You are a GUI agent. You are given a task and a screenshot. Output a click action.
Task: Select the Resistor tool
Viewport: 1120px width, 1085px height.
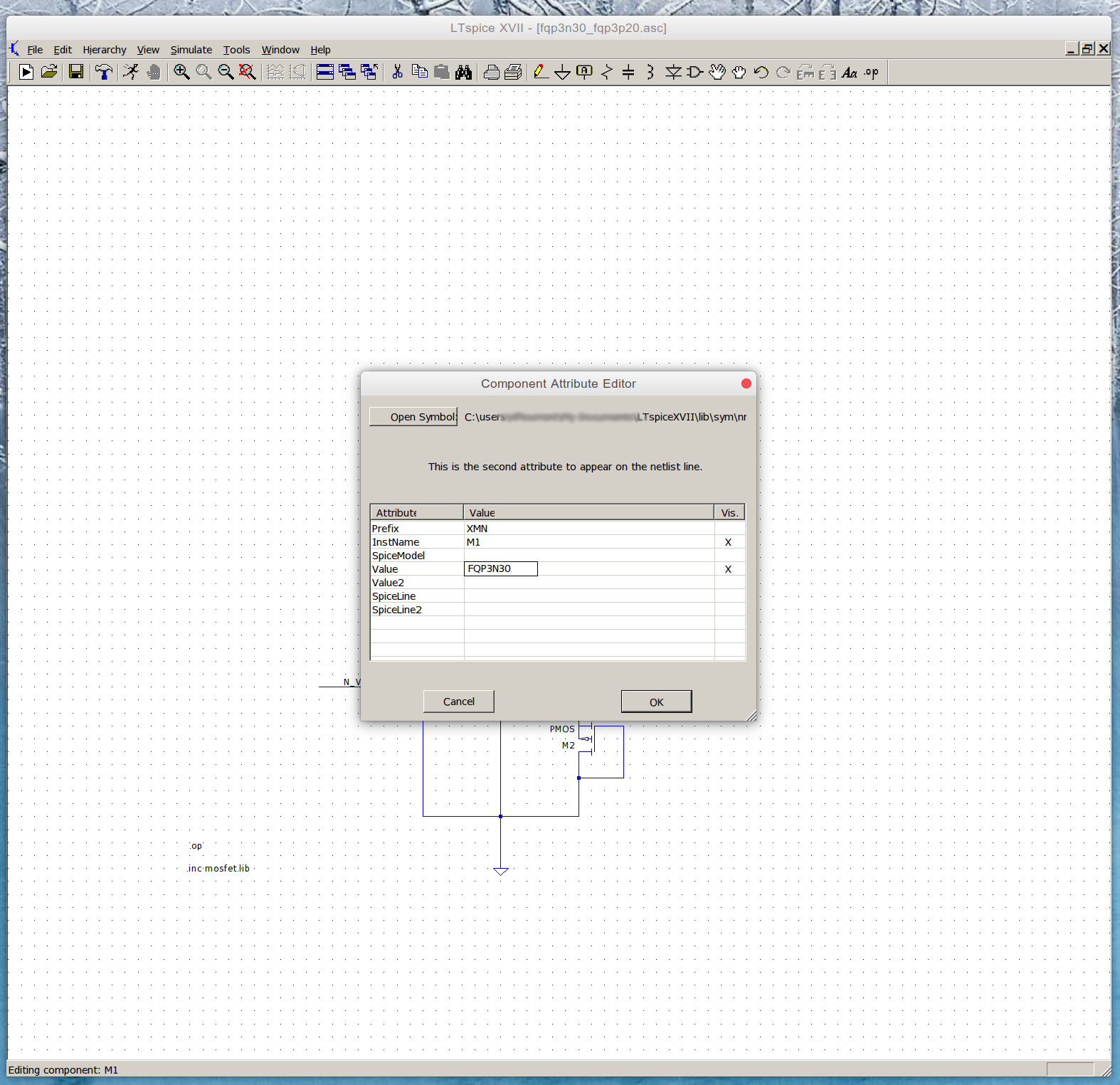point(607,72)
